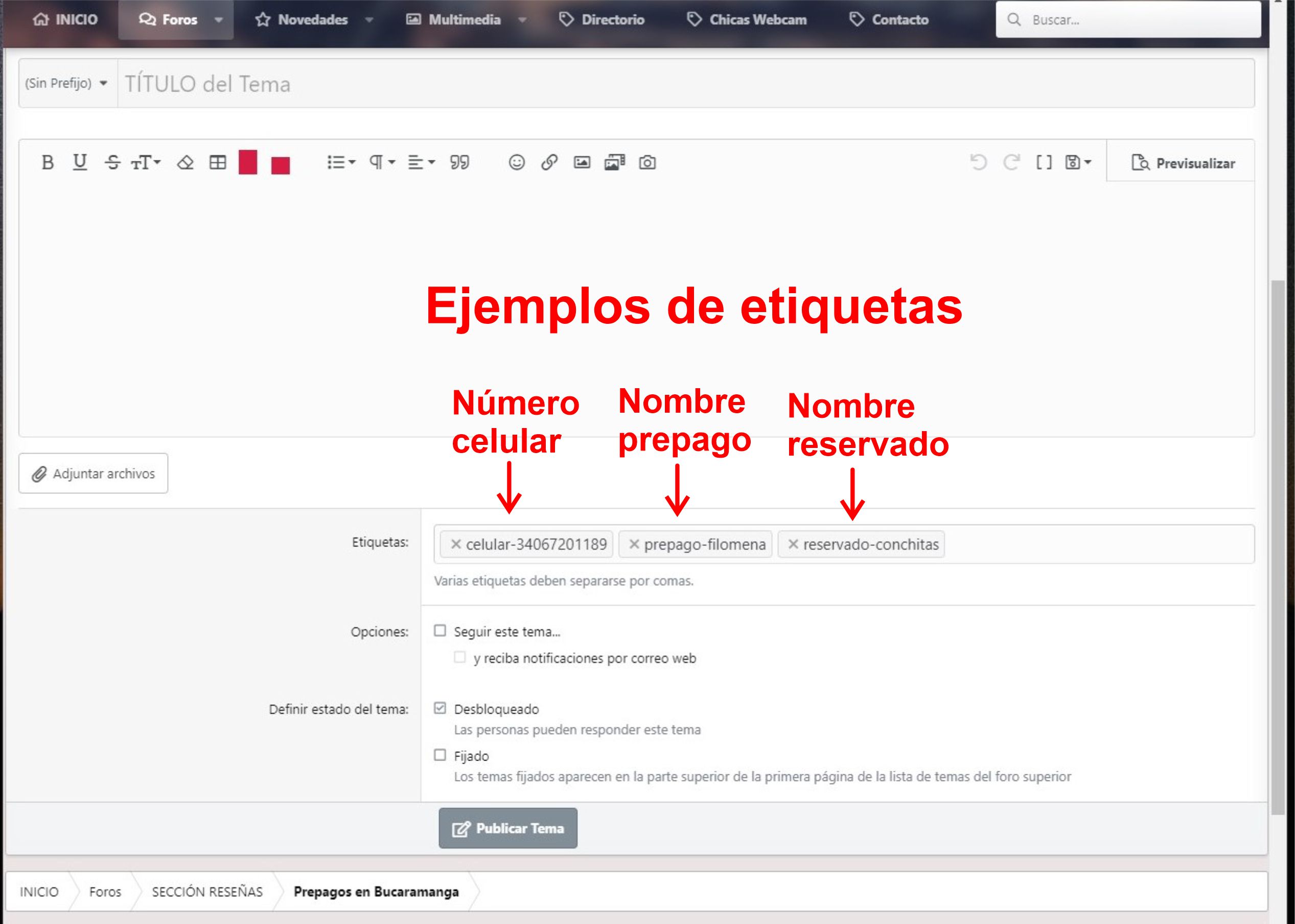Click the eraser remove-formatting icon

coord(185,163)
